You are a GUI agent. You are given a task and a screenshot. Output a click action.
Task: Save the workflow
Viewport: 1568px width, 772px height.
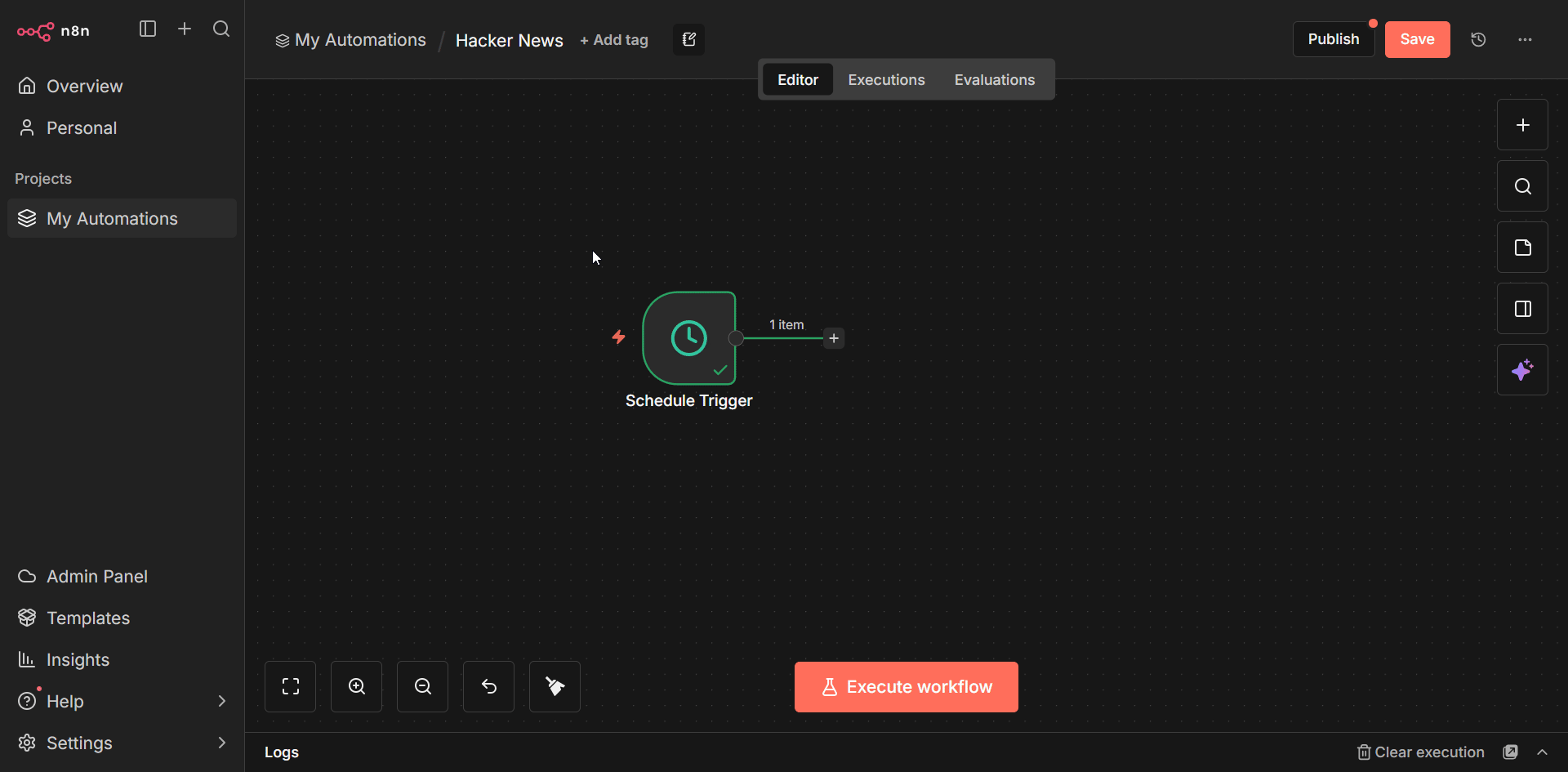click(x=1417, y=39)
